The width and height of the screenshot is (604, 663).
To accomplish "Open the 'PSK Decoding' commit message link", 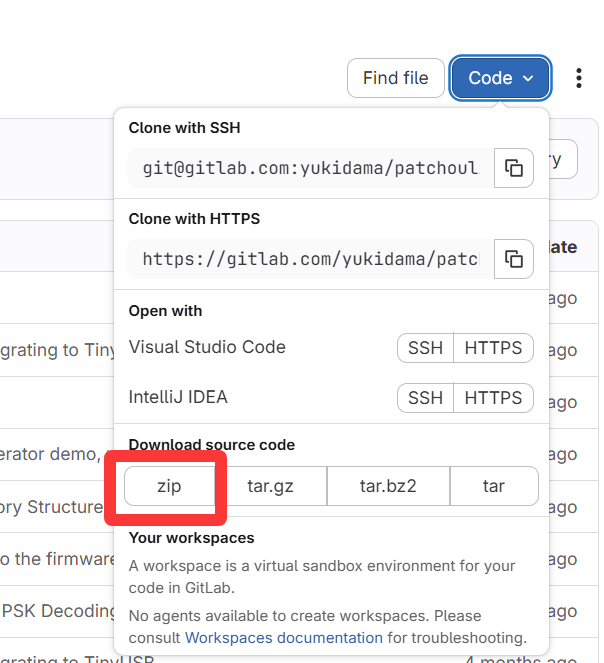I will point(50,609).
